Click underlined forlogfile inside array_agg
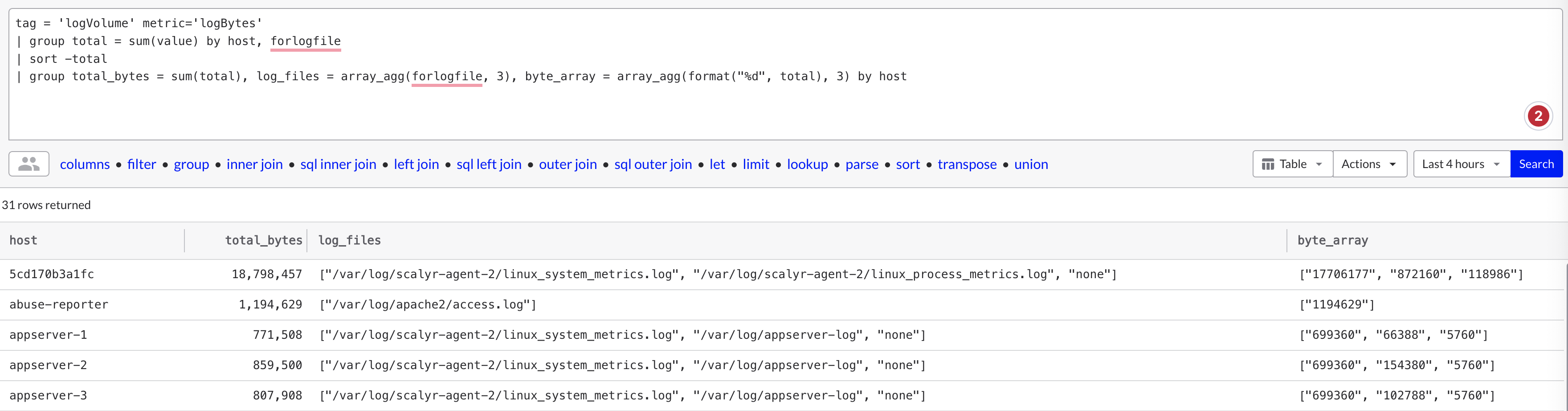This screenshot has width=1568, height=411. coord(447,77)
